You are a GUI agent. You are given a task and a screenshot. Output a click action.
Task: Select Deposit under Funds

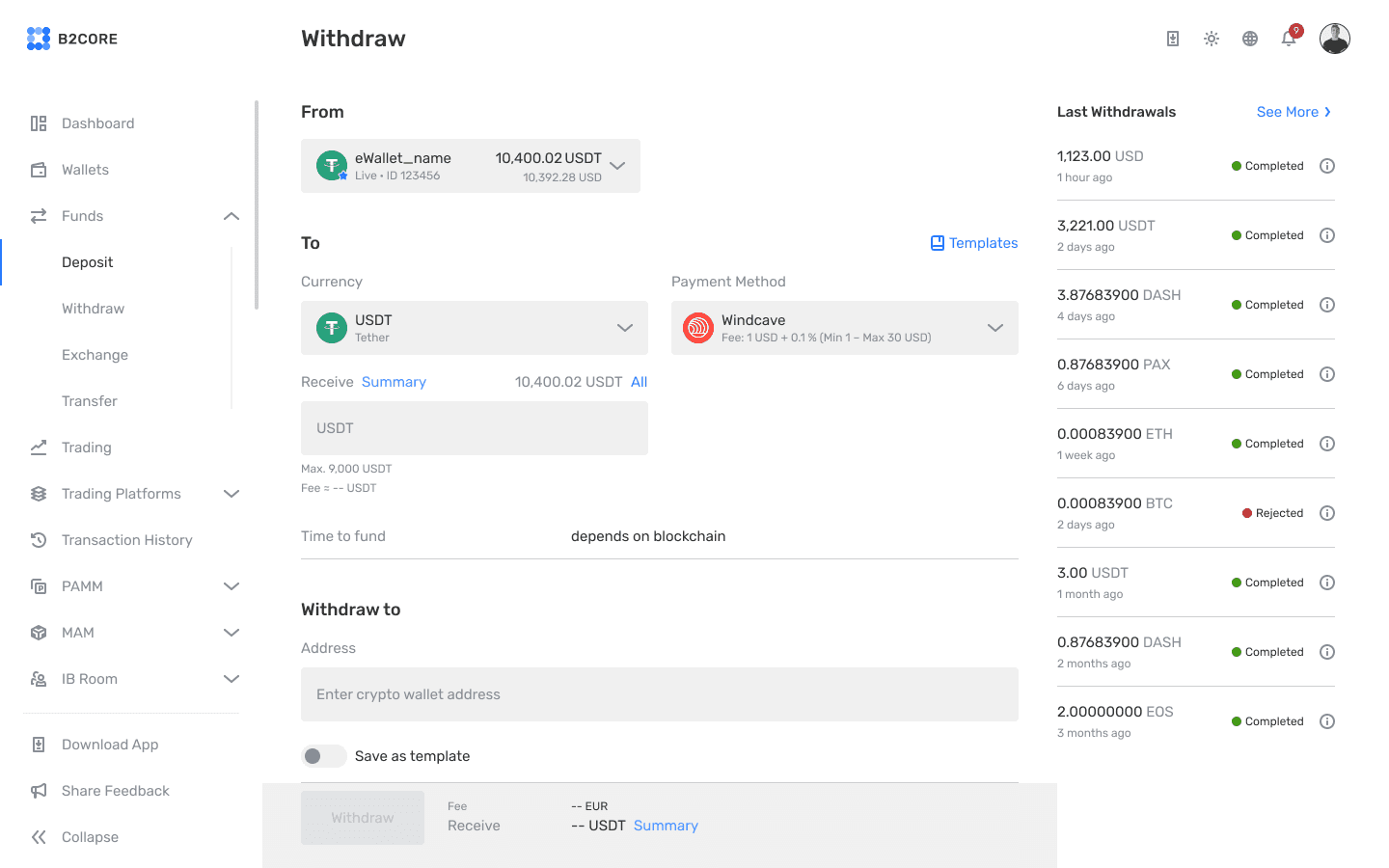tap(87, 262)
